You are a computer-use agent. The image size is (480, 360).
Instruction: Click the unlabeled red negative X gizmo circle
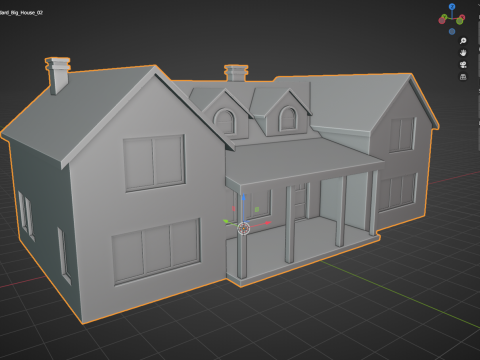(442, 21)
